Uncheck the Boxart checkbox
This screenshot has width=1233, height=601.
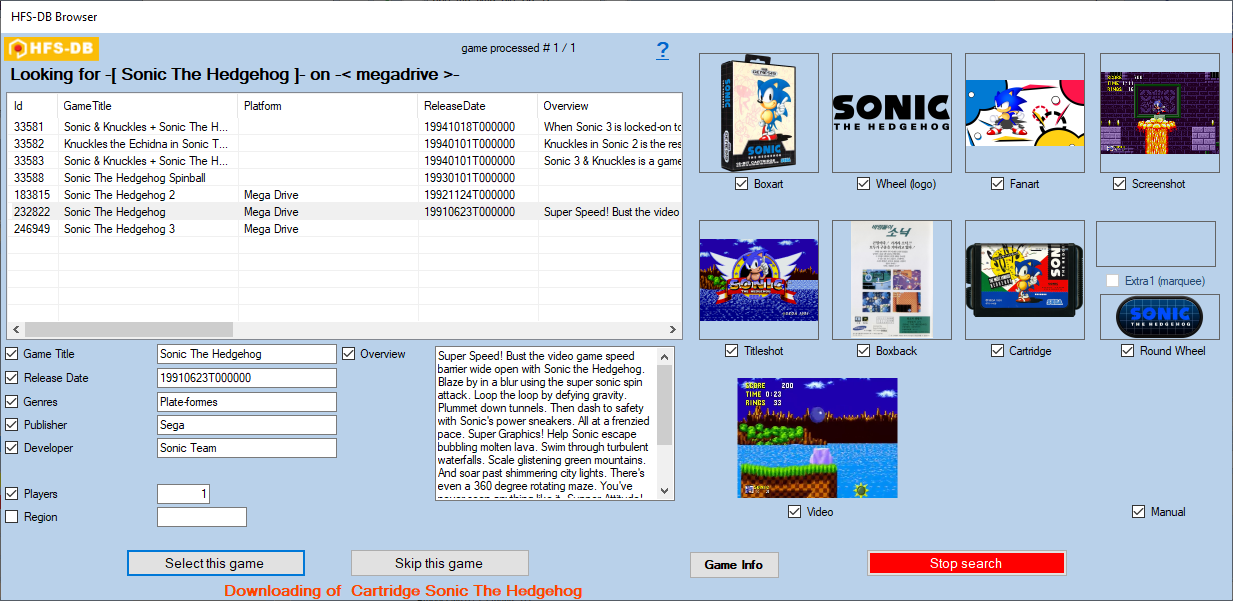coord(741,184)
